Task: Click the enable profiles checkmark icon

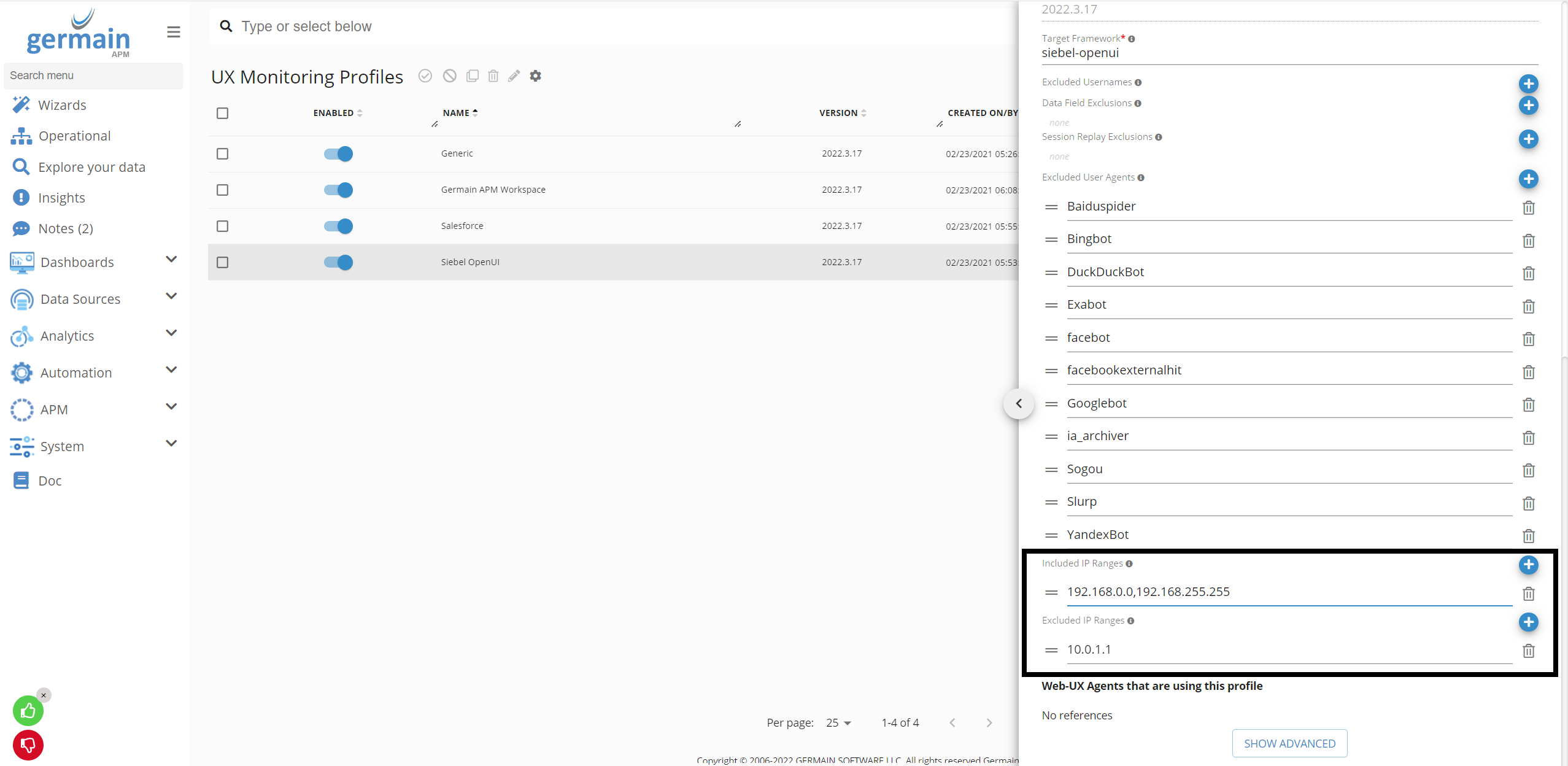Action: click(425, 76)
